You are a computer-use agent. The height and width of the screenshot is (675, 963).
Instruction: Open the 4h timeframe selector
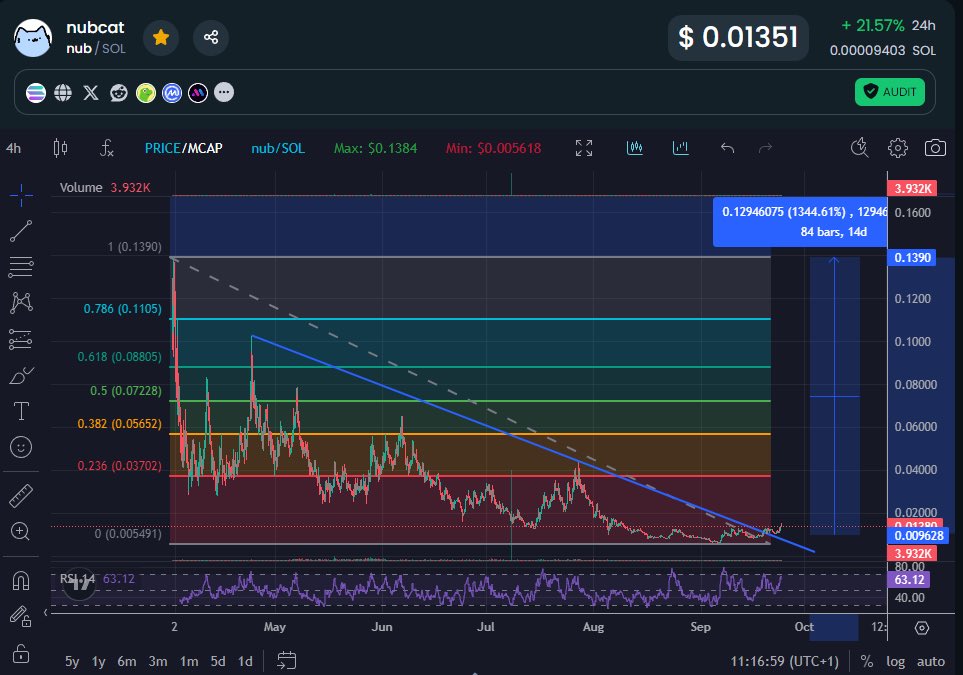[x=13, y=147]
